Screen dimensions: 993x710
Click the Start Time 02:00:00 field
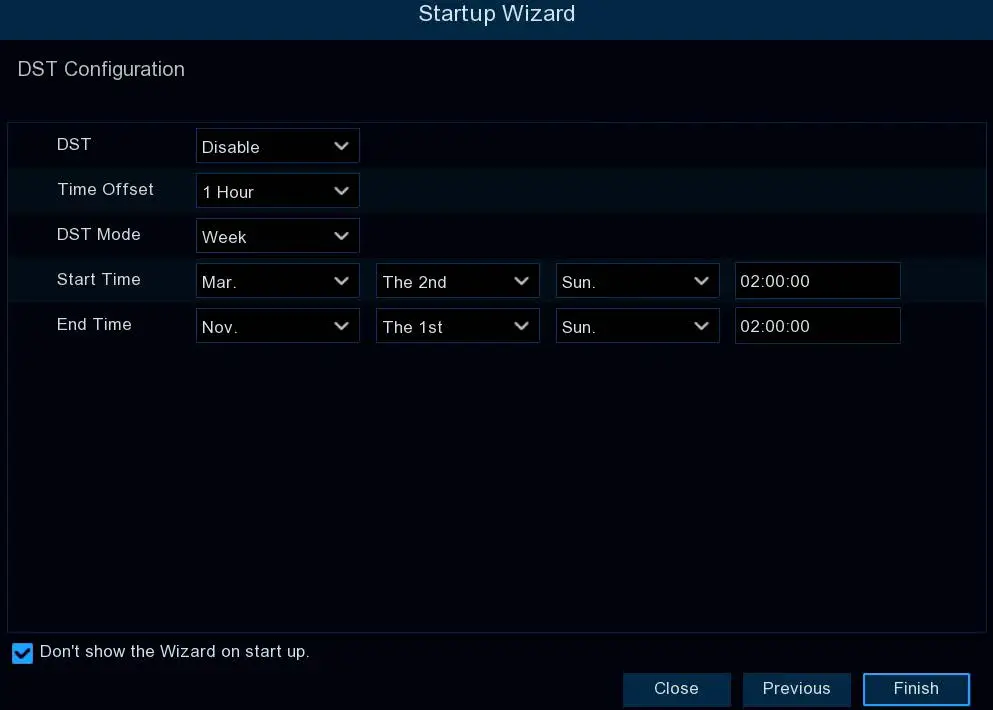click(x=818, y=281)
